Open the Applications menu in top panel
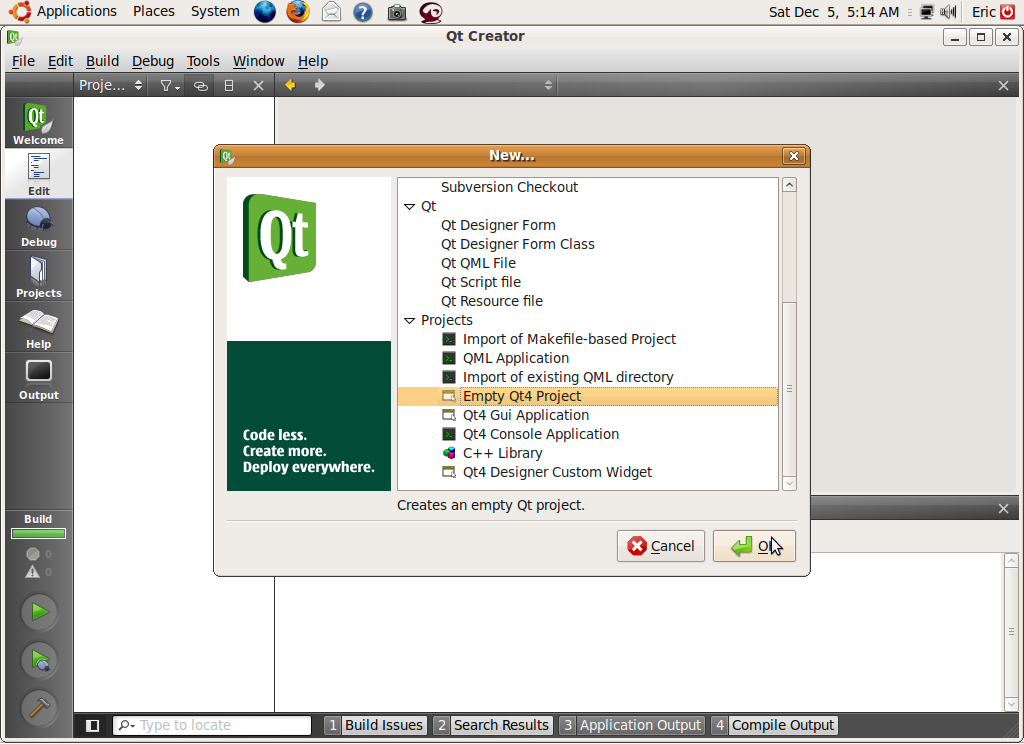The height and width of the screenshot is (744, 1024). [76, 12]
